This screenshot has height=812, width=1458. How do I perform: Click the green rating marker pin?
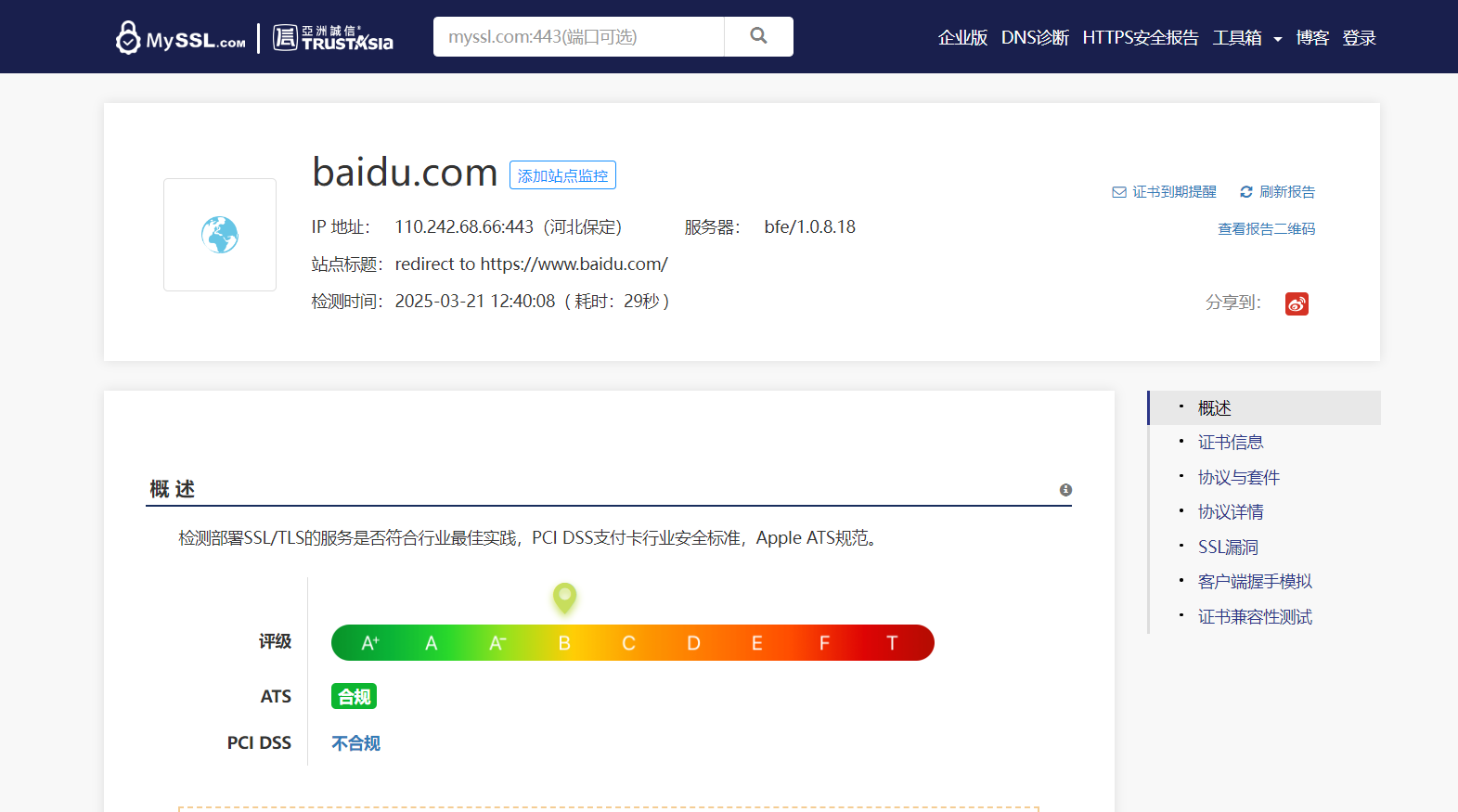[x=564, y=599]
